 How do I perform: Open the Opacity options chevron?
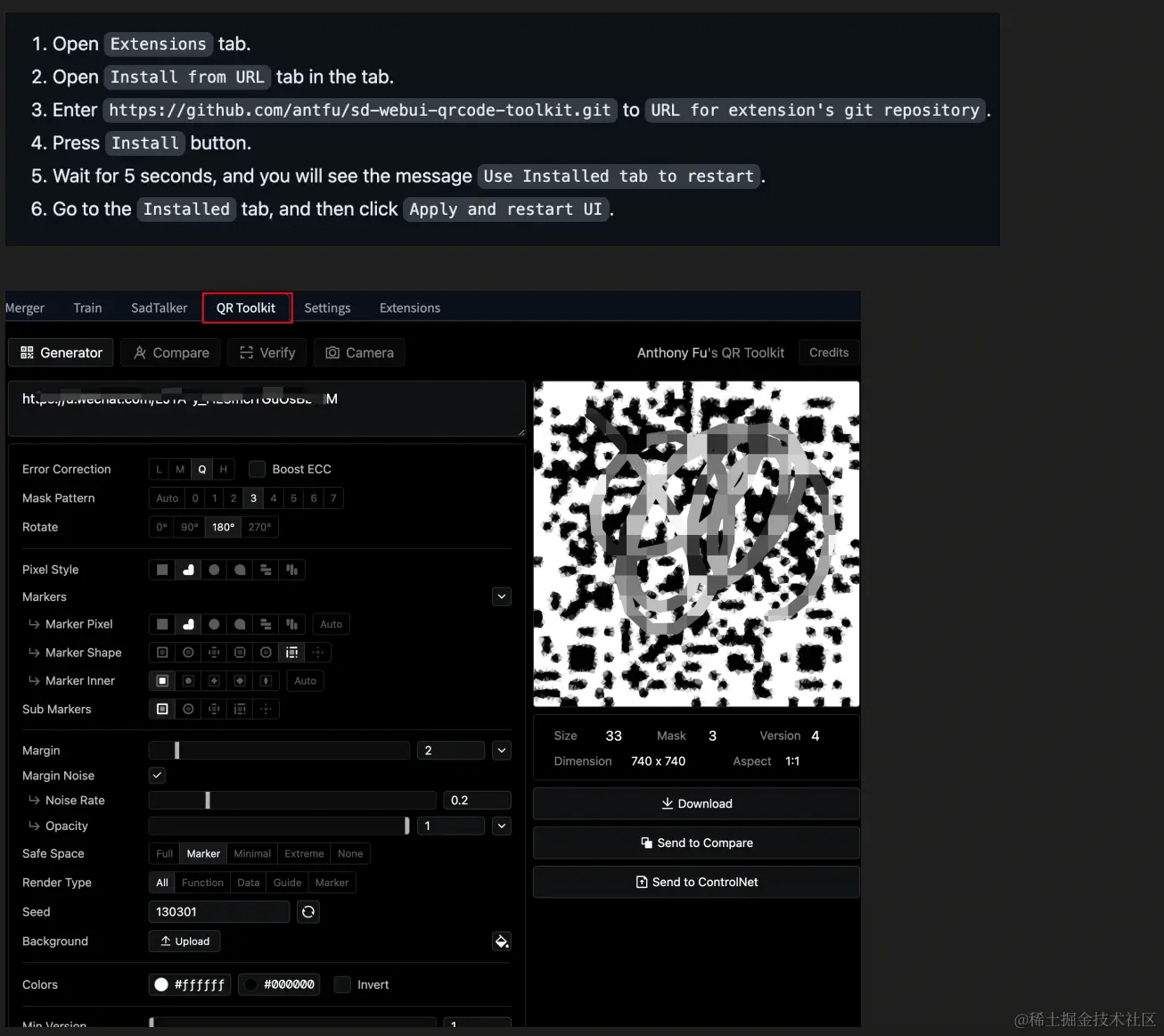click(x=502, y=826)
